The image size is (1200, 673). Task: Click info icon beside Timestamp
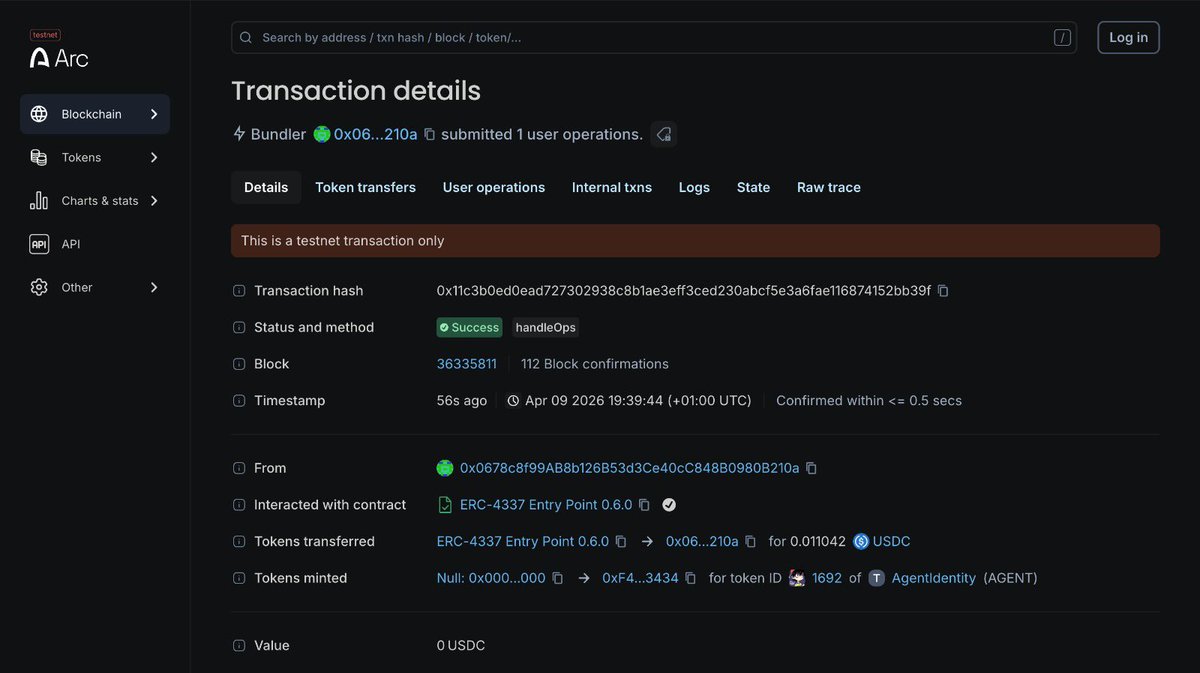(x=239, y=401)
